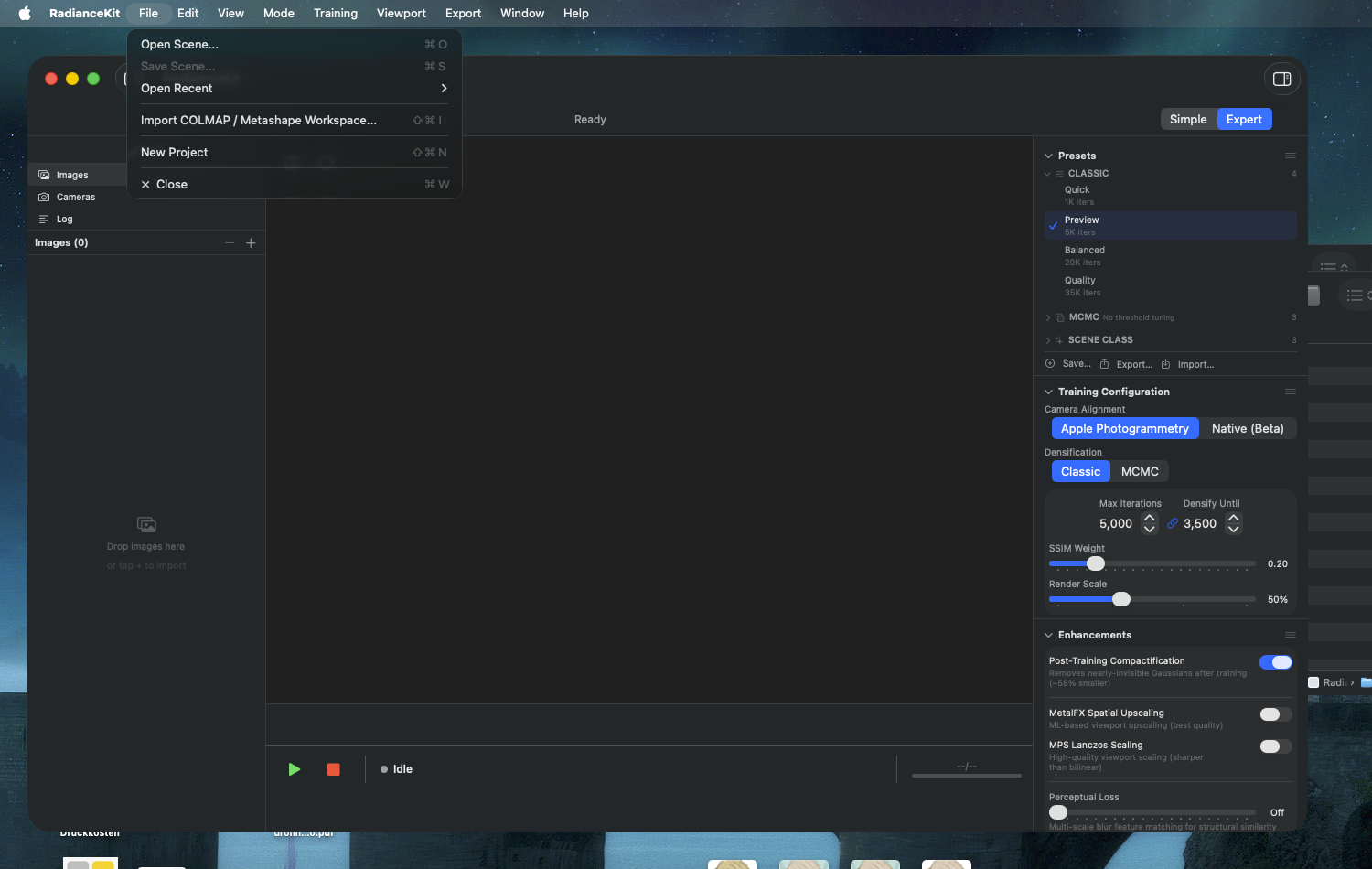Viewport: 1372px width, 869px height.
Task: Select MCMC densification
Action: [x=1140, y=471]
